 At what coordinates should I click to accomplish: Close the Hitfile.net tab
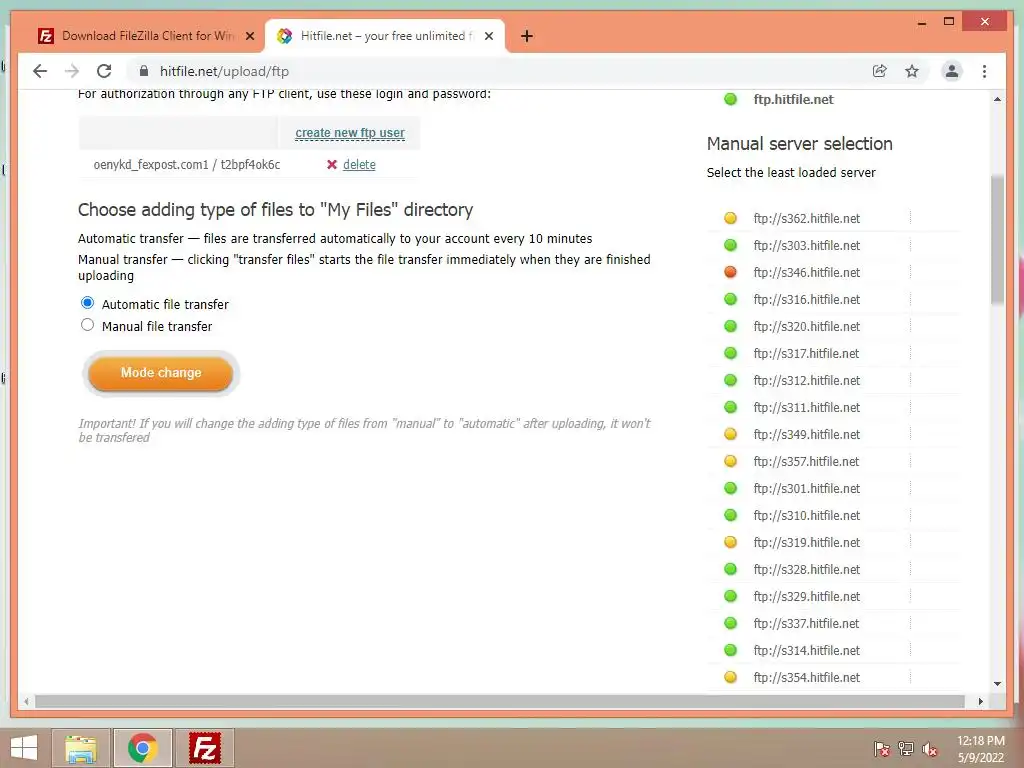click(488, 36)
